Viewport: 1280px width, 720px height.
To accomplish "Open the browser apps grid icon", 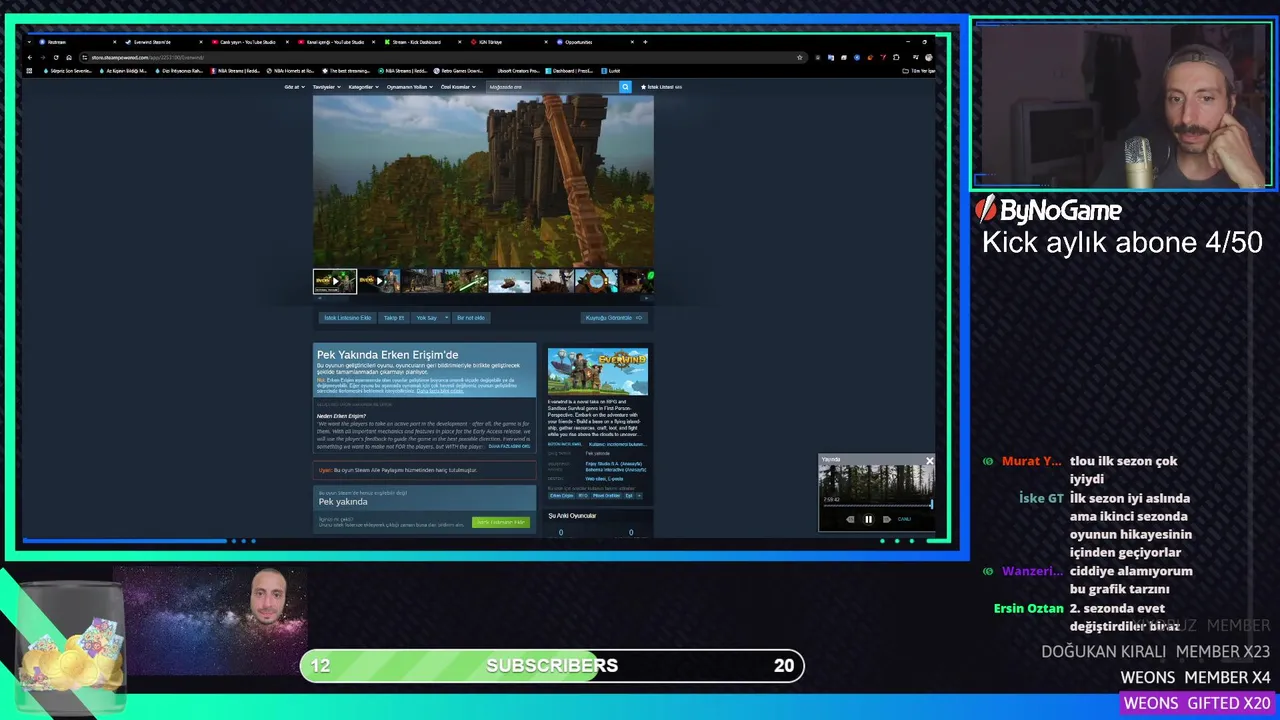I will click(30, 71).
